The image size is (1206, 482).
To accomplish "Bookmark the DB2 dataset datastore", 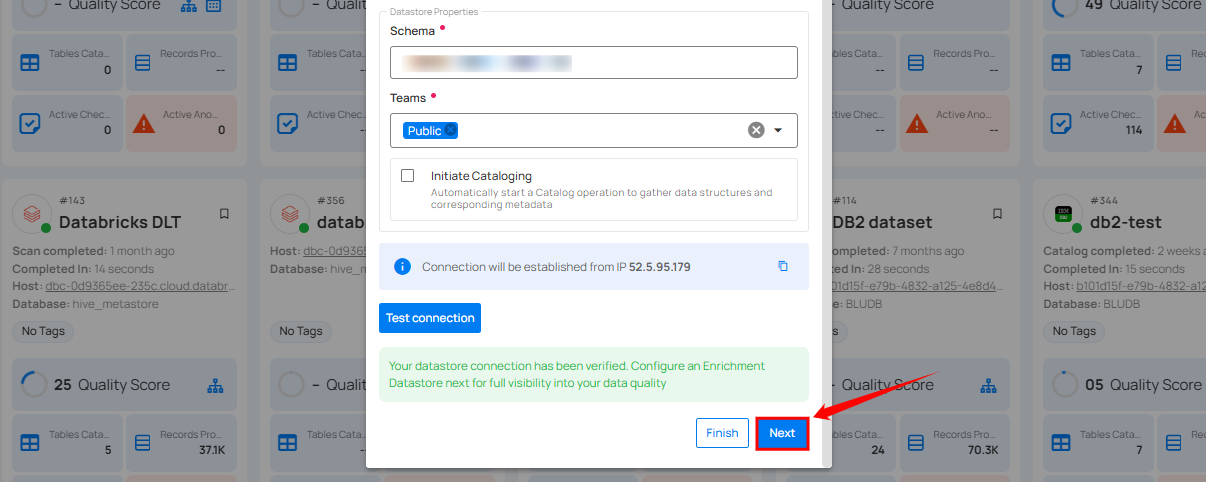I will click(997, 214).
